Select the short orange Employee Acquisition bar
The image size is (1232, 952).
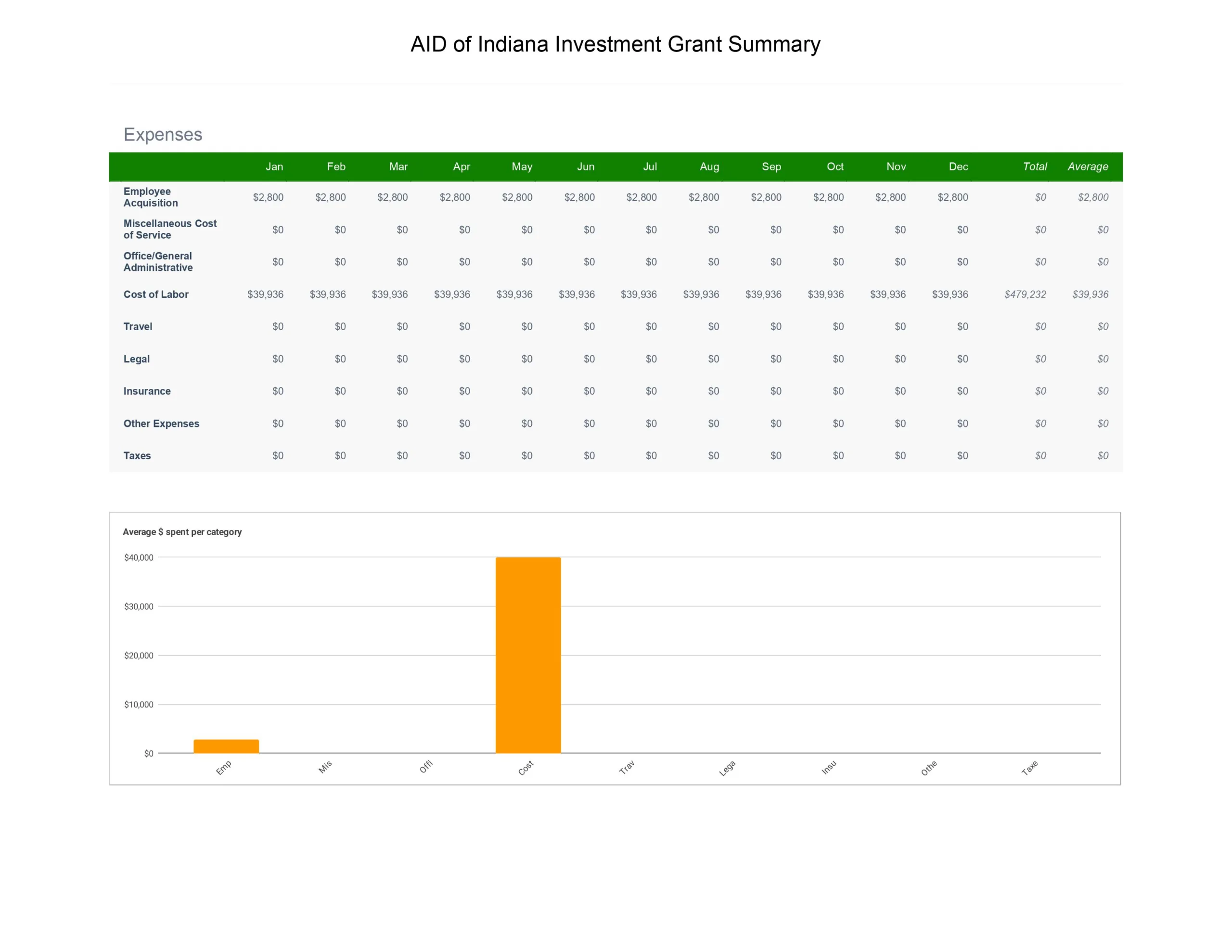[226, 746]
